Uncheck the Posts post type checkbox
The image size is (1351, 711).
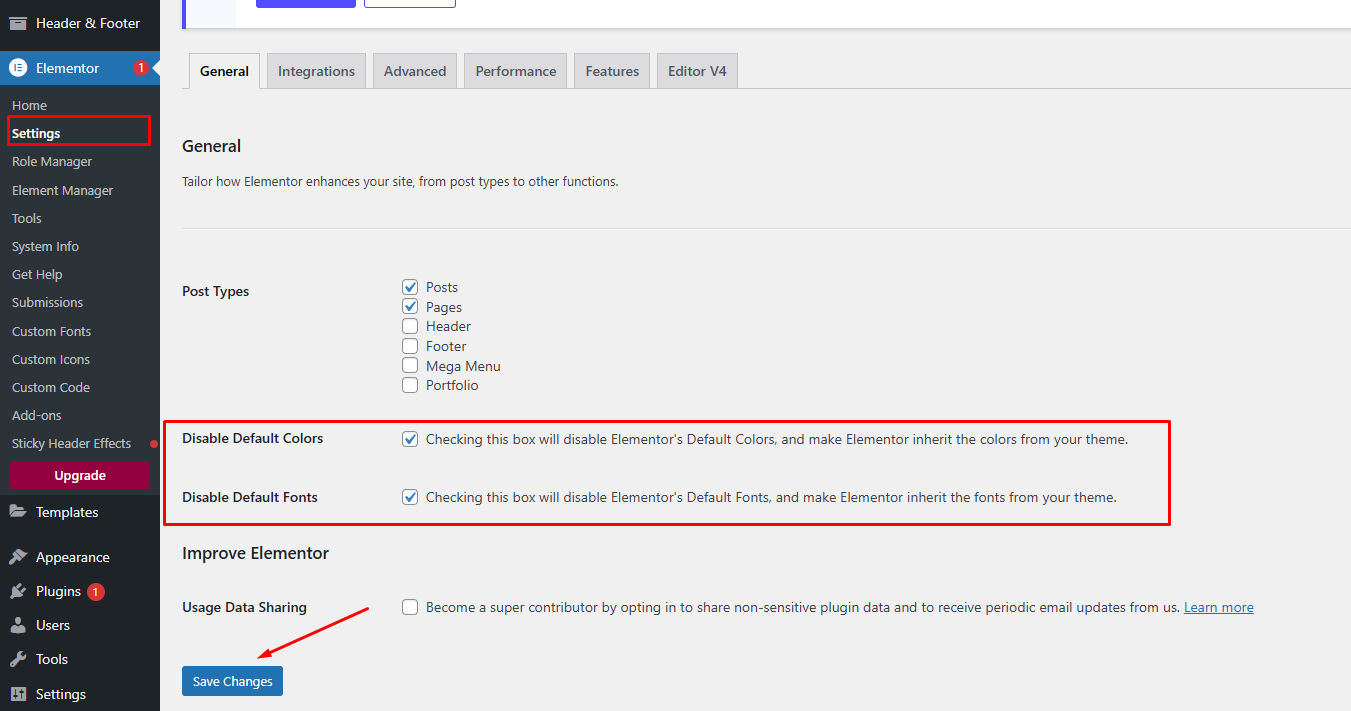point(410,287)
